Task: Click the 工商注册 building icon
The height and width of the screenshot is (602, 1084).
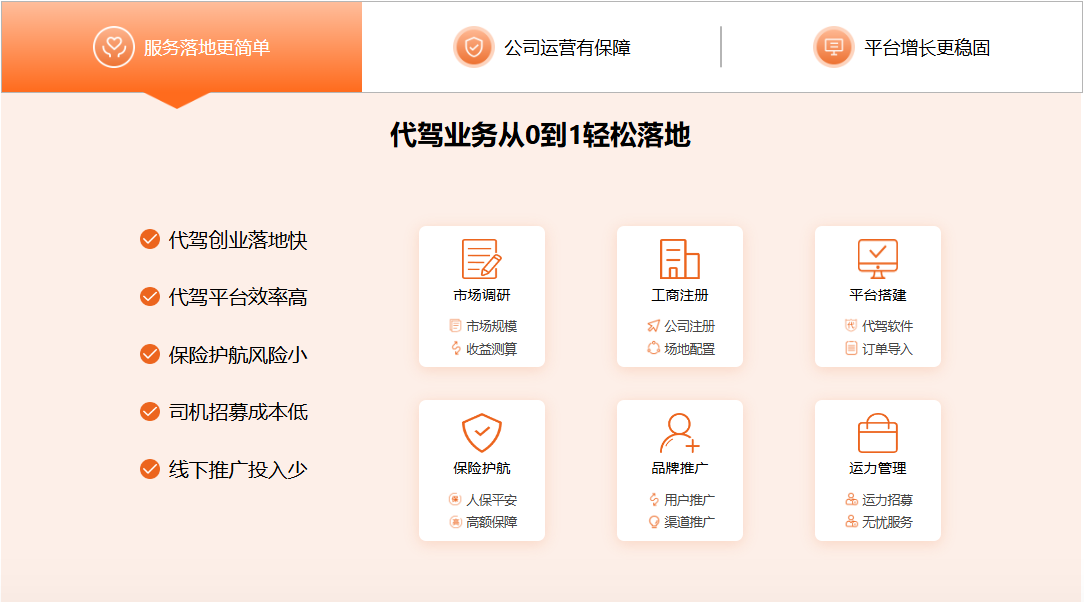Action: click(x=679, y=259)
